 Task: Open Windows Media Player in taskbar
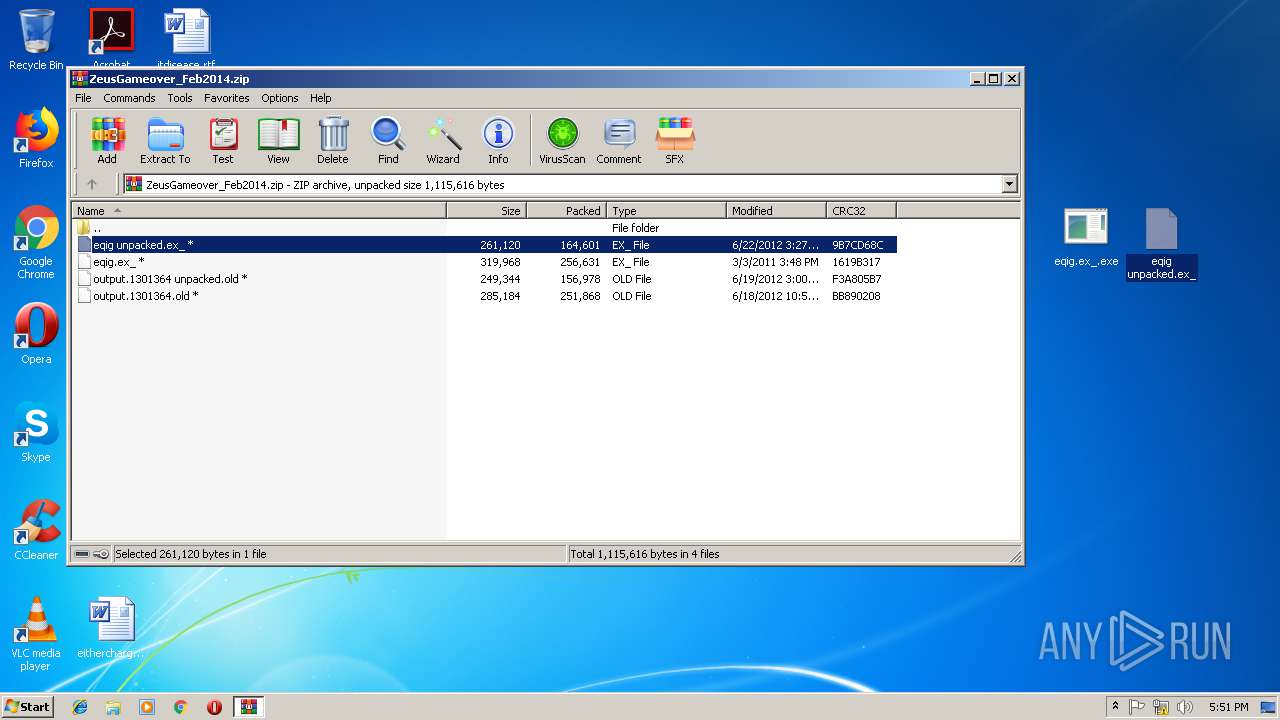click(x=147, y=707)
